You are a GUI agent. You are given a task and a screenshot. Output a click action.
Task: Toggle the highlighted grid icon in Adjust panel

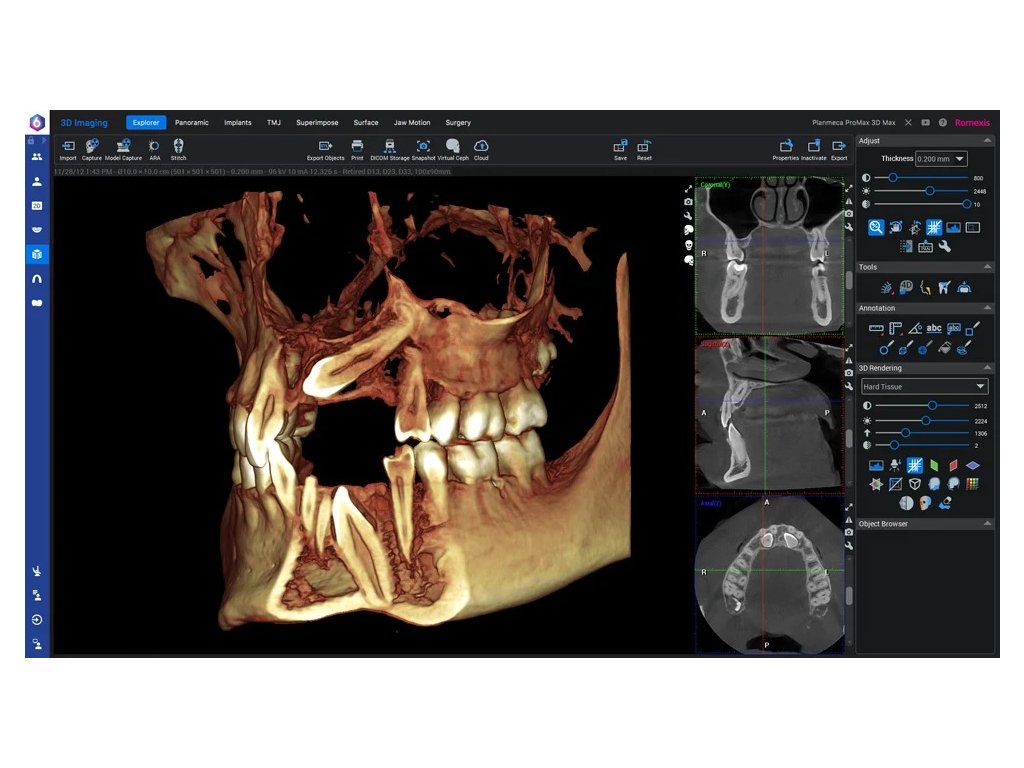click(x=934, y=227)
